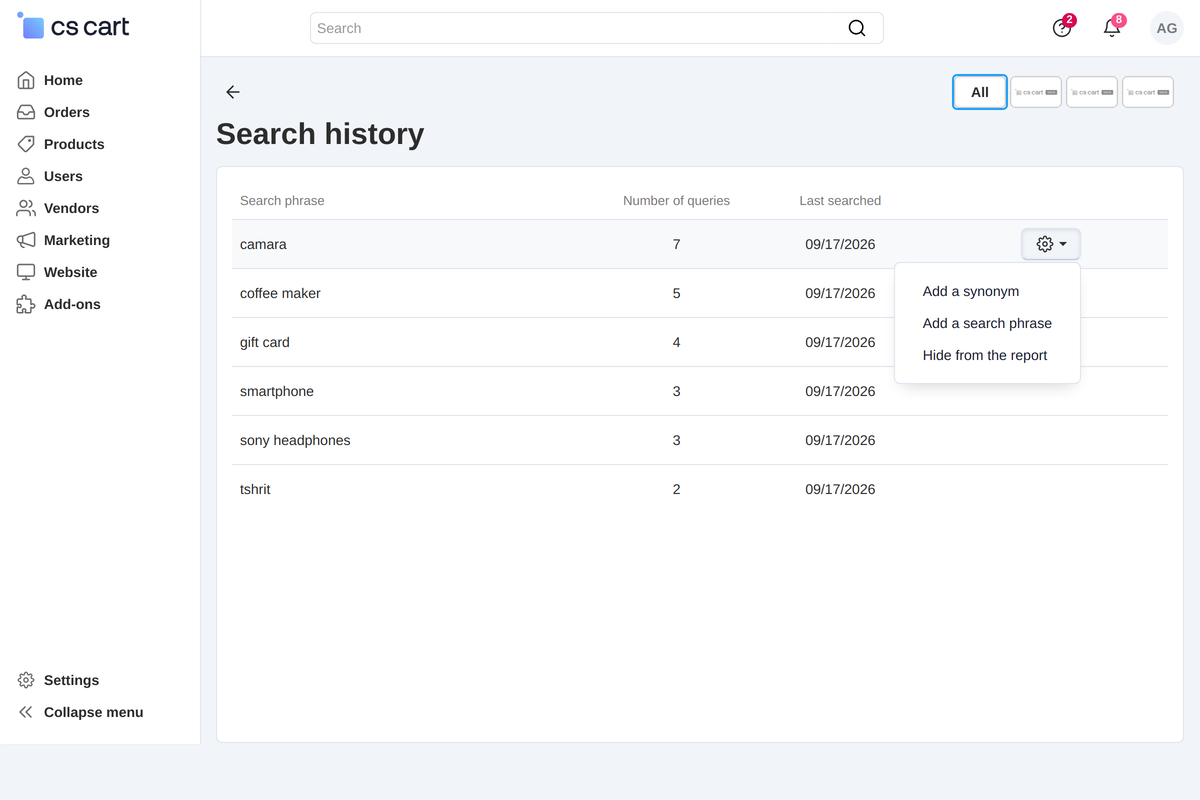The image size is (1200, 800).
Task: Choose "Add a synonym" from menu
Action: [x=971, y=291]
